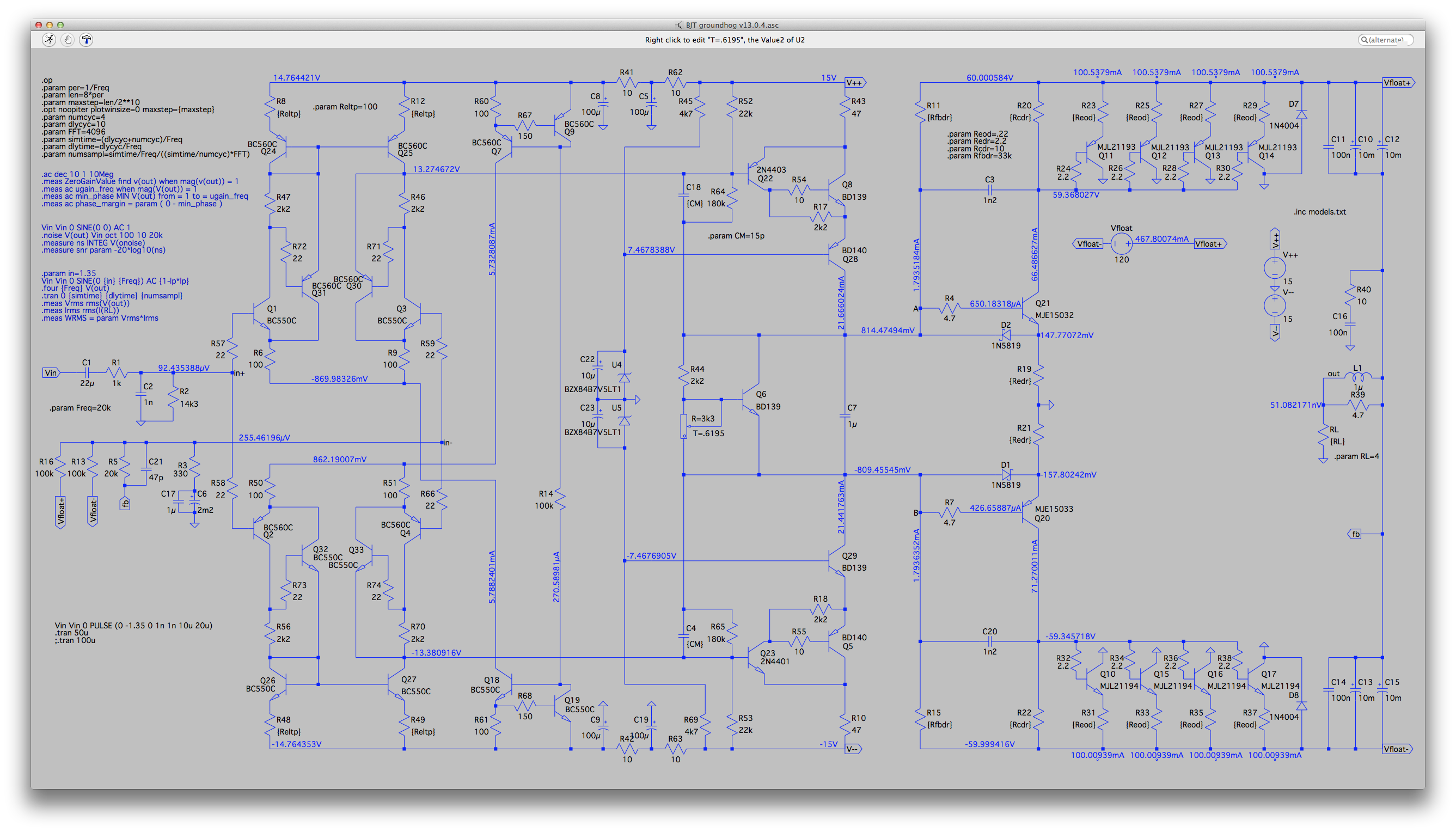
Task: Select the V++ 15 volt source symbol
Action: pos(1274,268)
